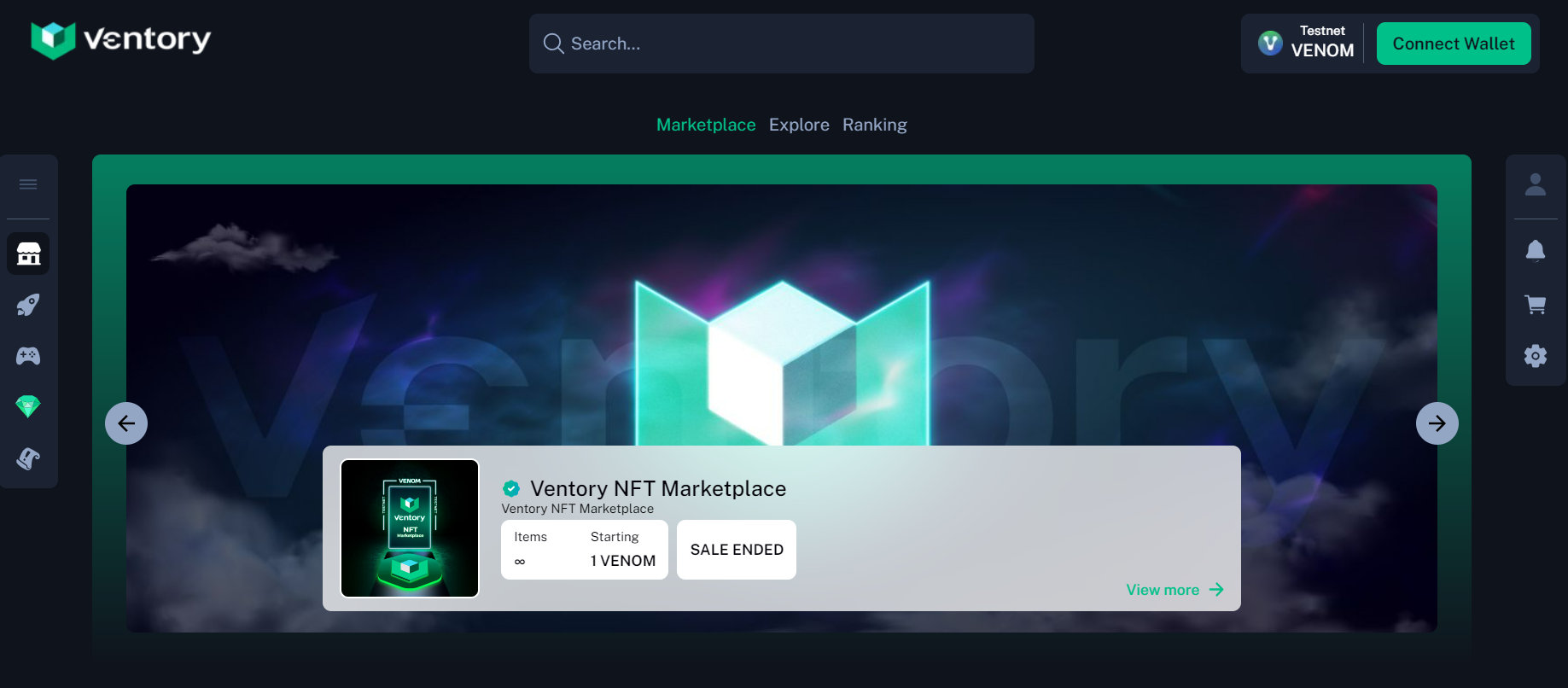Open the marketplace storefront sidebar icon
The width and height of the screenshot is (1568, 688).
point(28,254)
